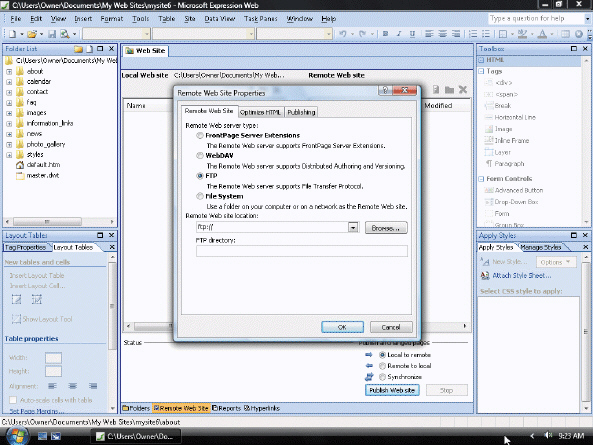Image resolution: width=593 pixels, height=445 pixels.
Task: Click the dialog's Help question mark button
Action: coord(385,90)
